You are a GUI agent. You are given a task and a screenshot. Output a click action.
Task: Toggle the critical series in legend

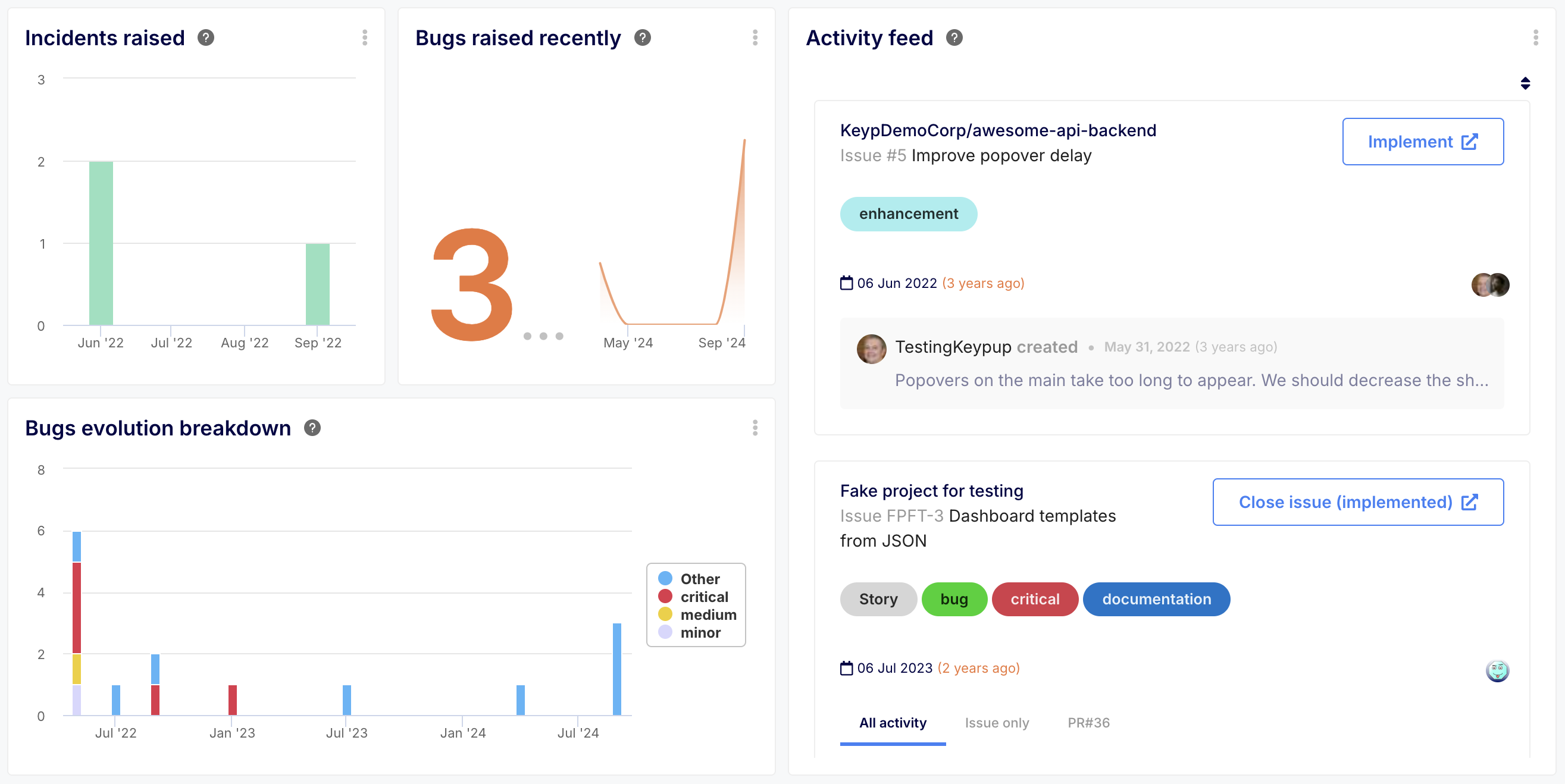click(x=703, y=597)
